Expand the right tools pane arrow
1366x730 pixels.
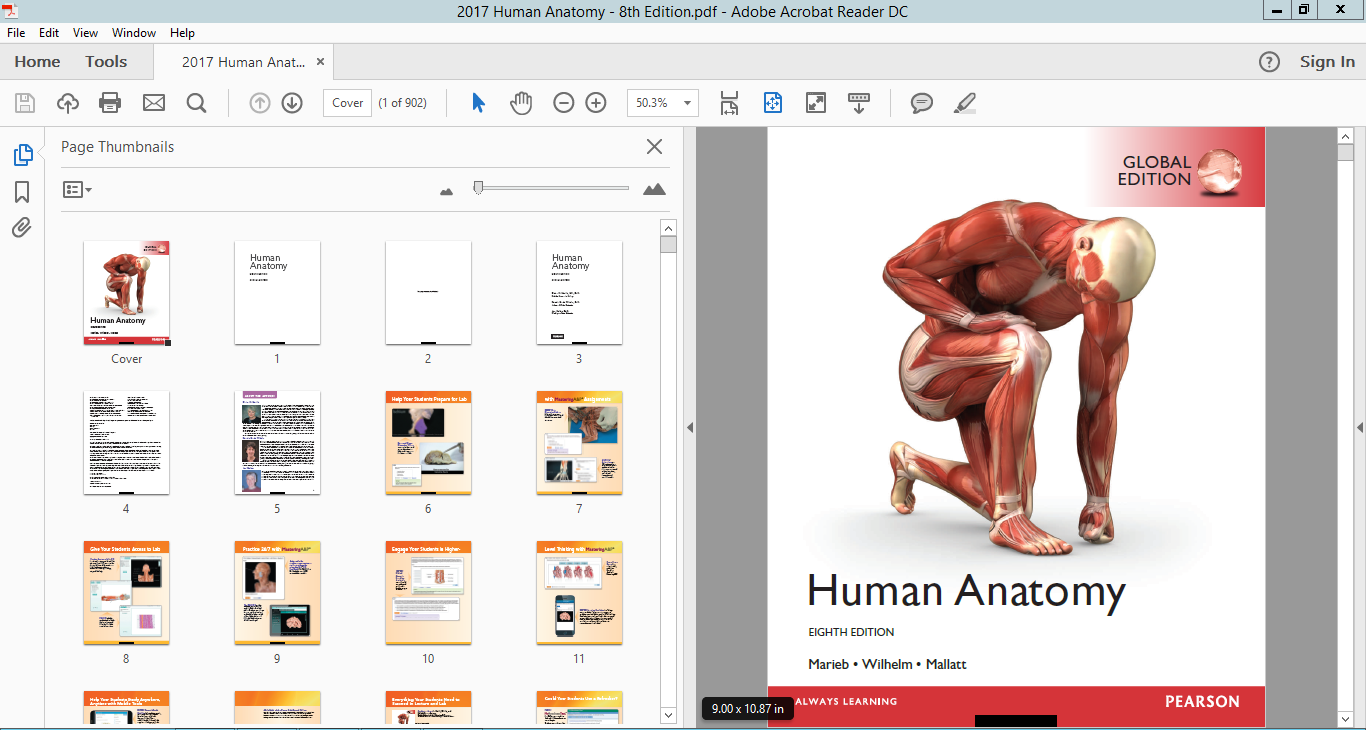click(x=1360, y=428)
